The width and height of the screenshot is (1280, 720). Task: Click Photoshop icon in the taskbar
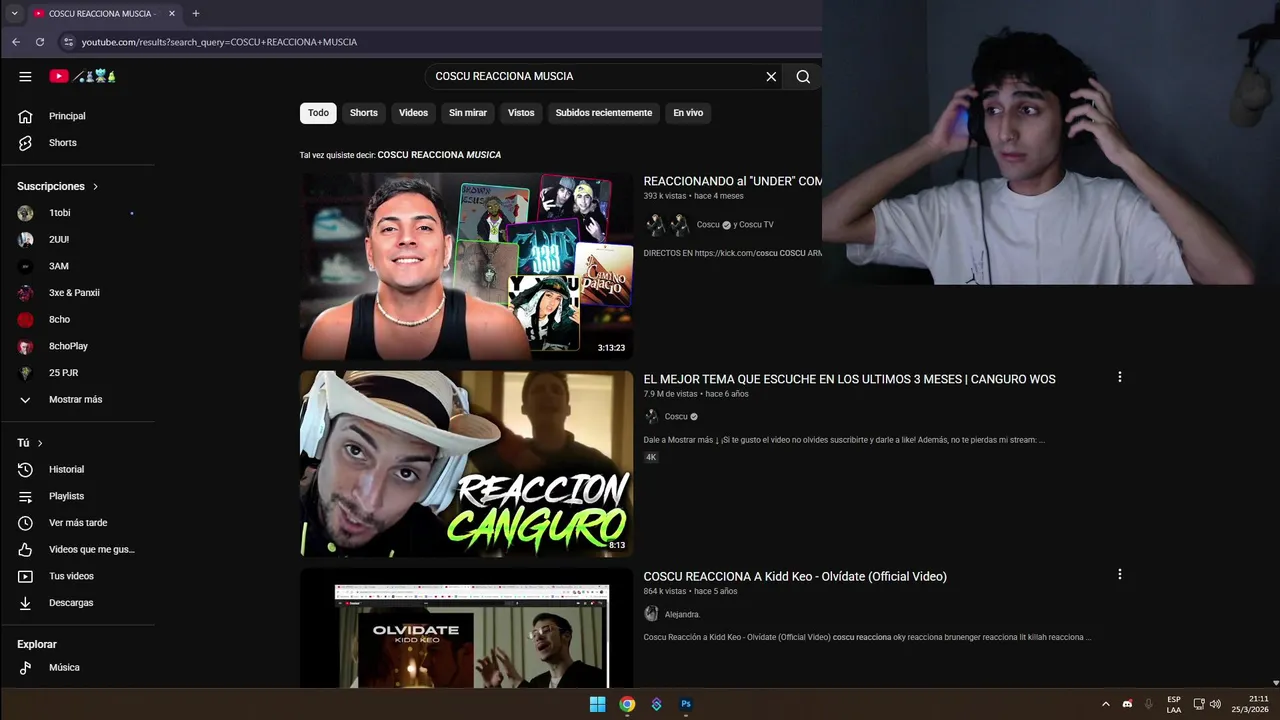686,704
